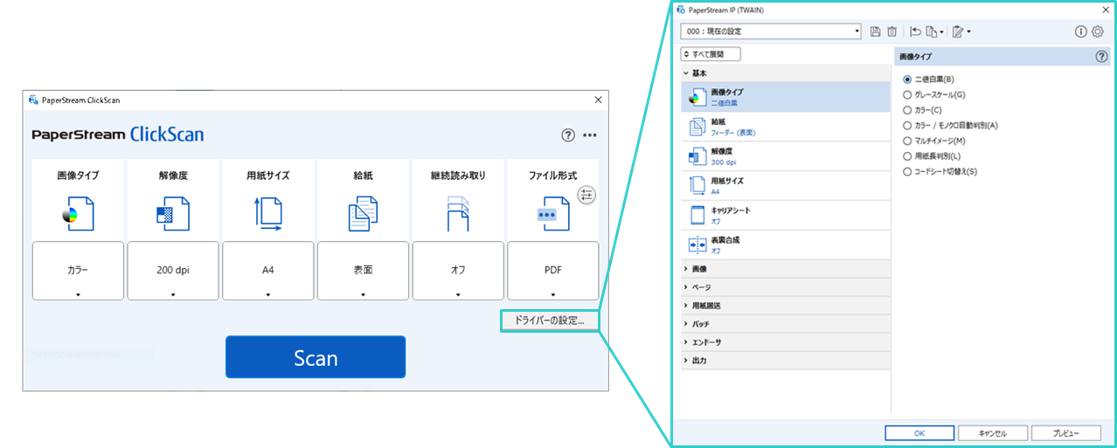Image resolution: width=1117 pixels, height=448 pixels.
Task: Open the driver gear settings icon
Action: [1098, 31]
